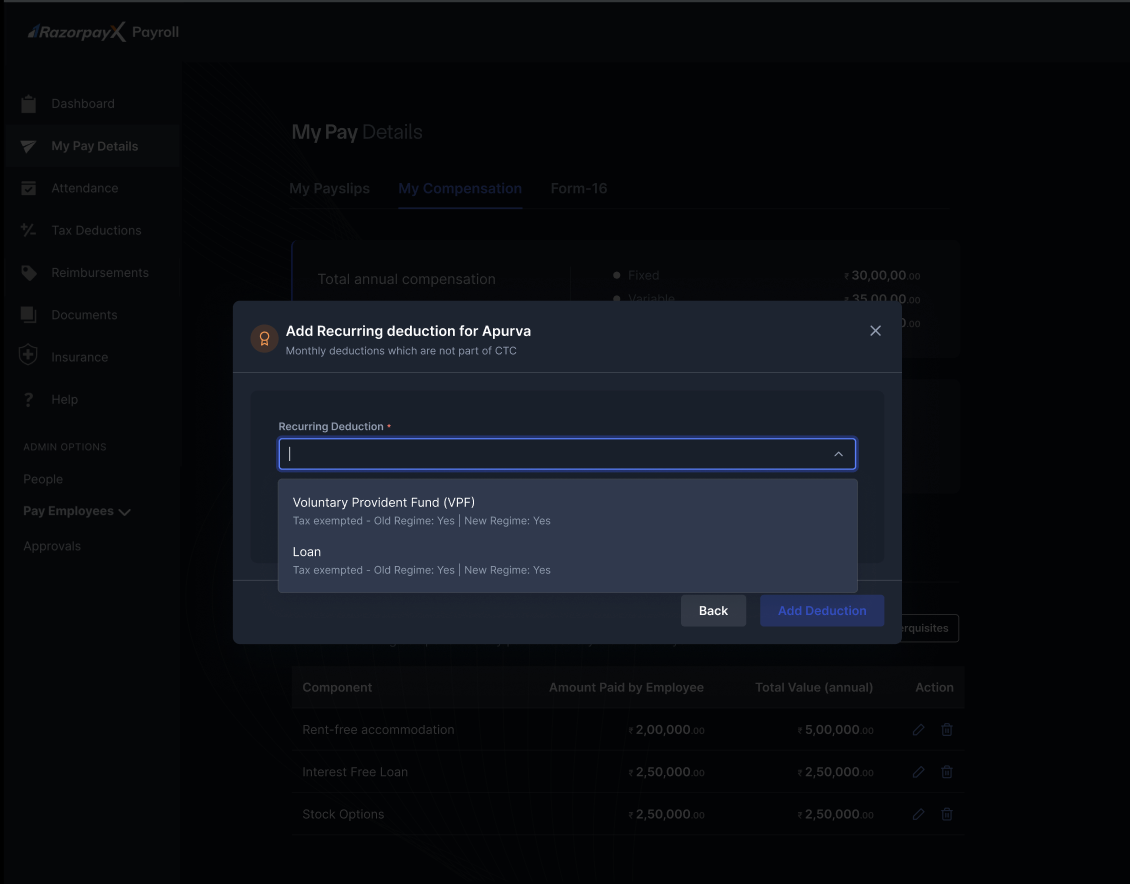1130x884 pixels.
Task: Delete the Interest Free Loan row
Action: 947,772
